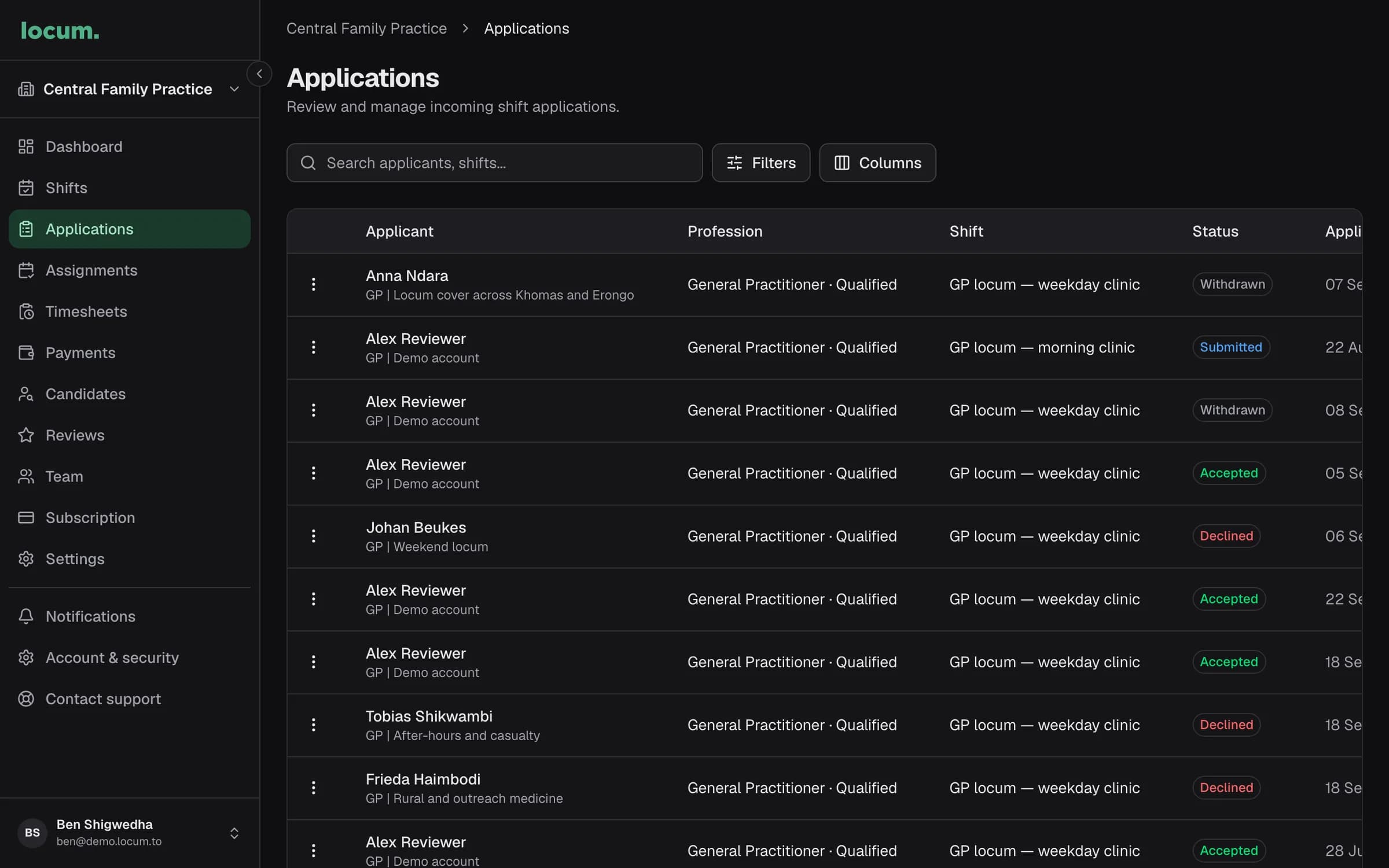Click the Status column header
Screen dimensions: 1389x868
(x=1215, y=231)
